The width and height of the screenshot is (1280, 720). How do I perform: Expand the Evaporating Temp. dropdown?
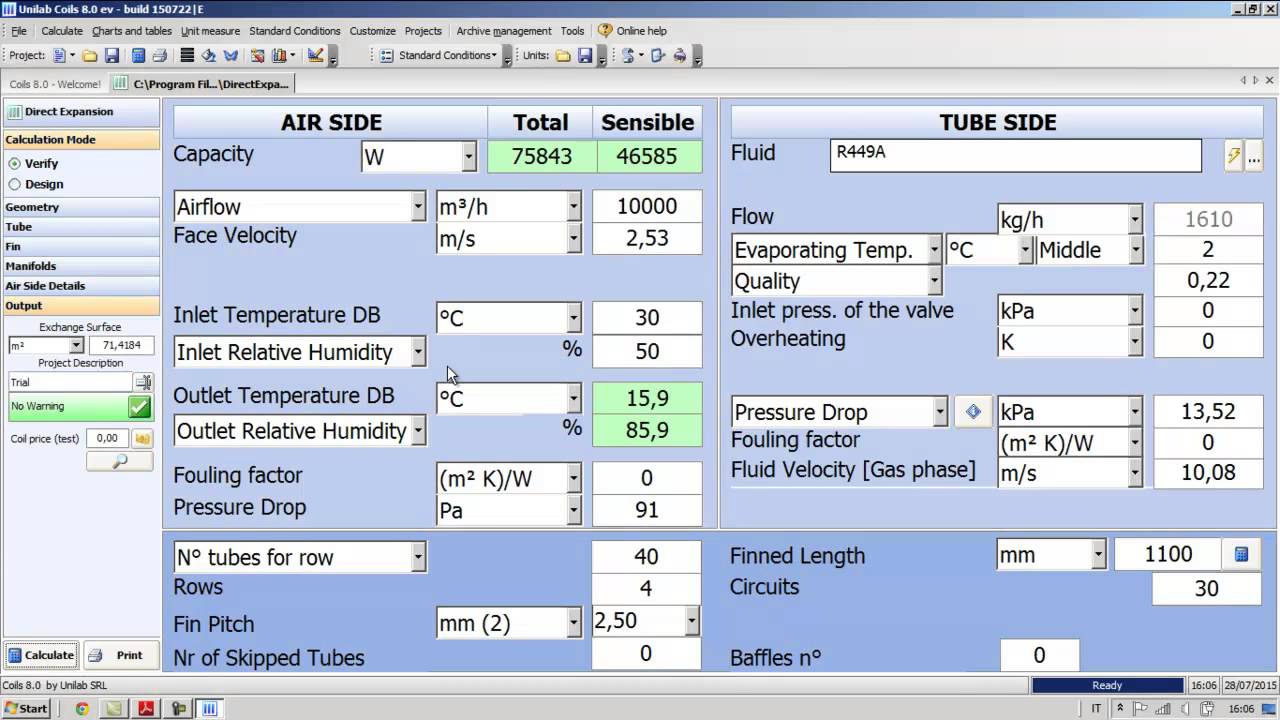[x=934, y=250]
